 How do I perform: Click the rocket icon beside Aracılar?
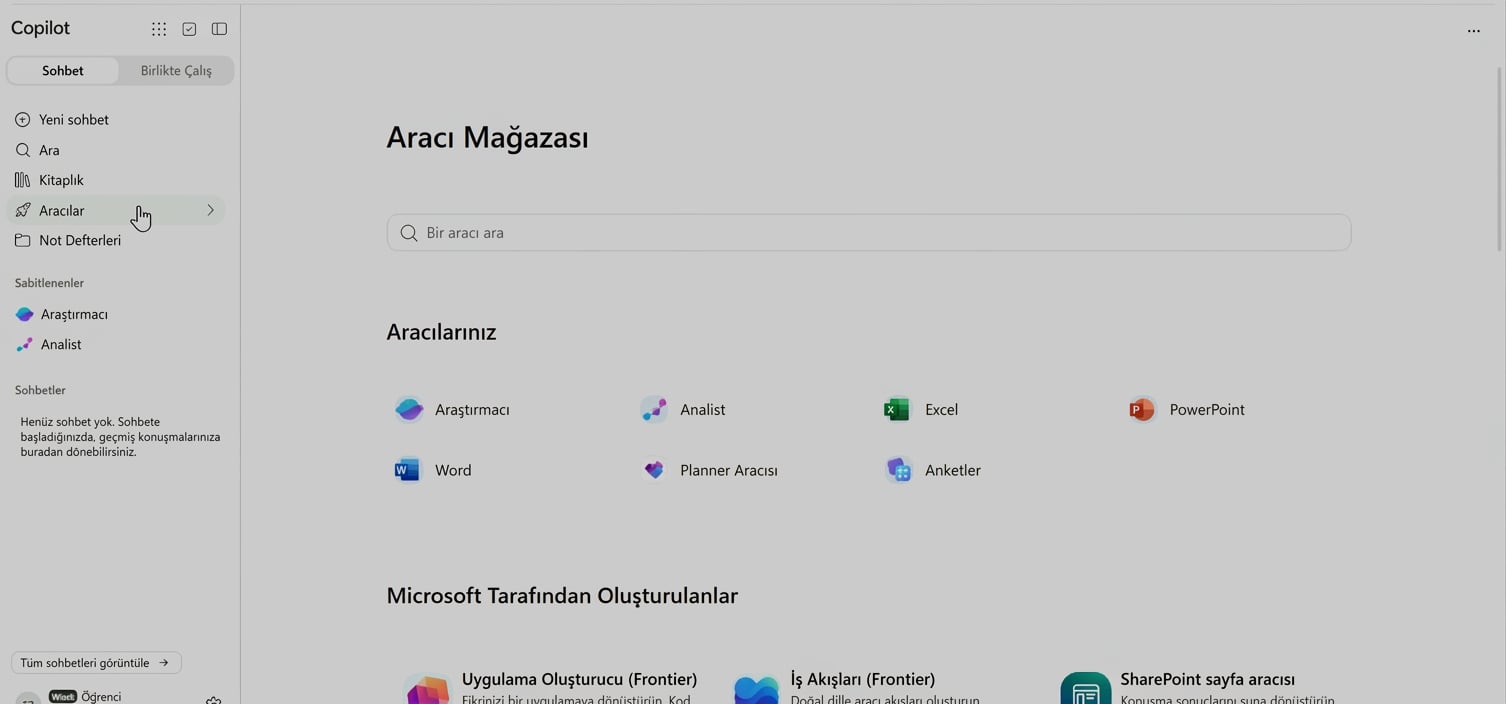coord(23,210)
